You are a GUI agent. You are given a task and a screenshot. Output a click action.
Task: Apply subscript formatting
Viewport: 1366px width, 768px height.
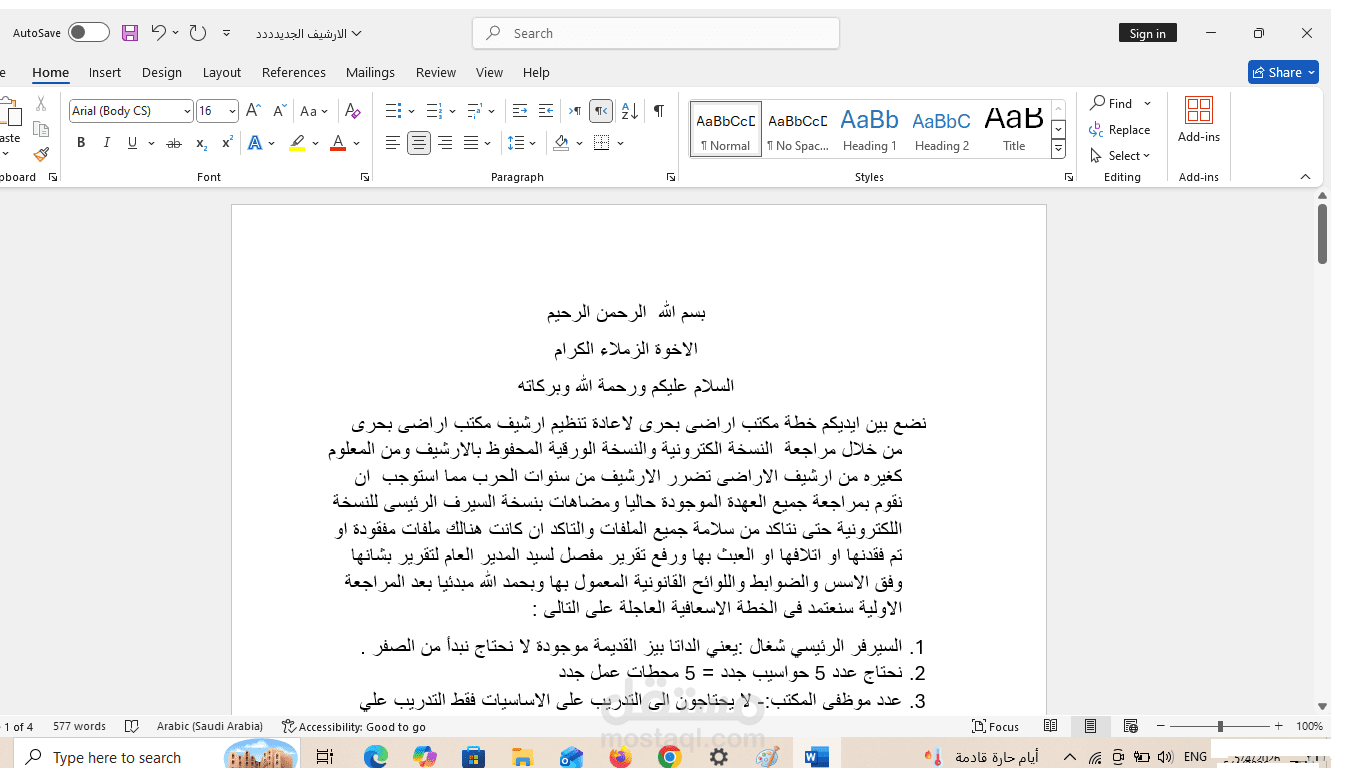[201, 143]
